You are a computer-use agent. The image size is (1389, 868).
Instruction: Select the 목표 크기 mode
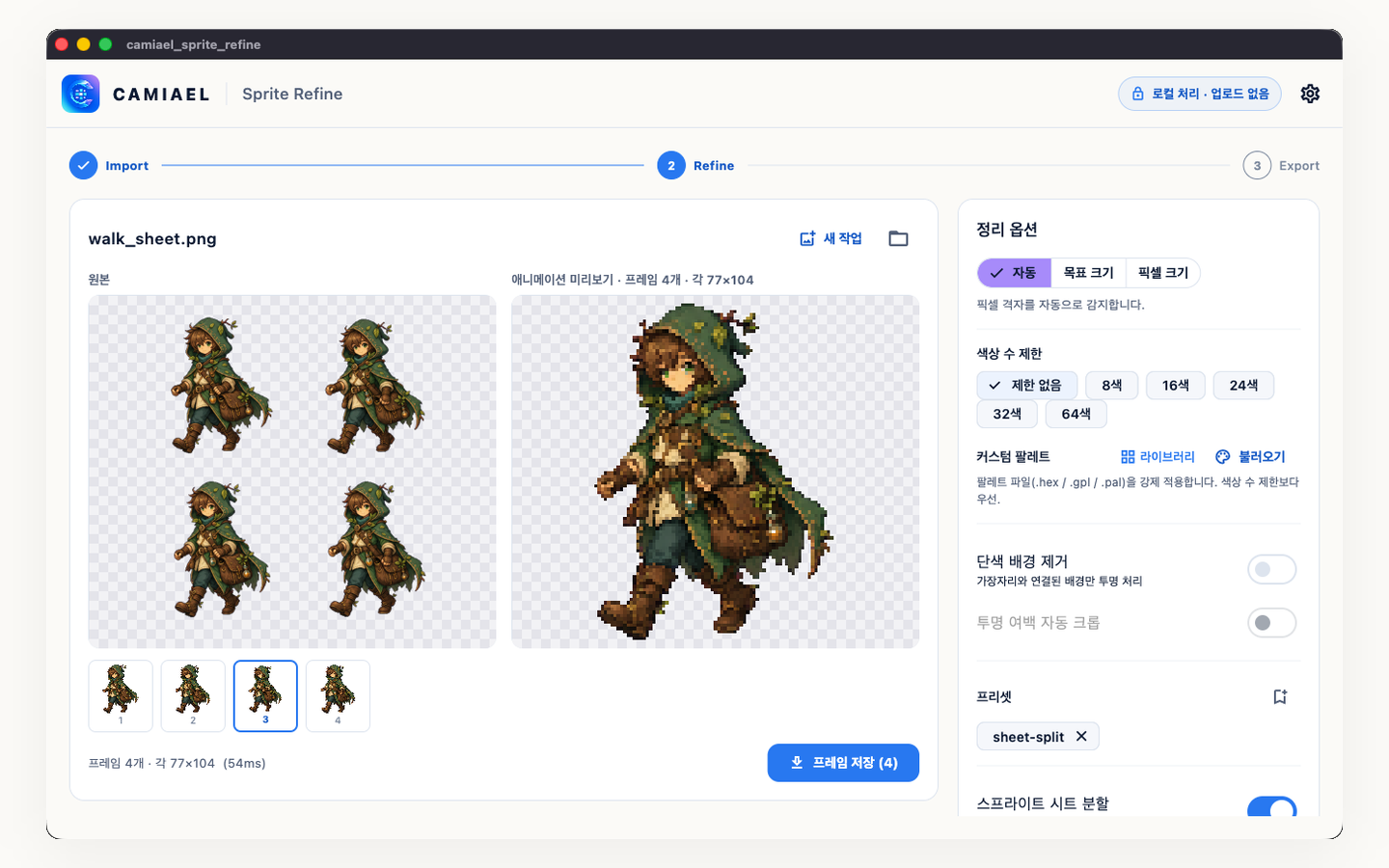point(1088,273)
